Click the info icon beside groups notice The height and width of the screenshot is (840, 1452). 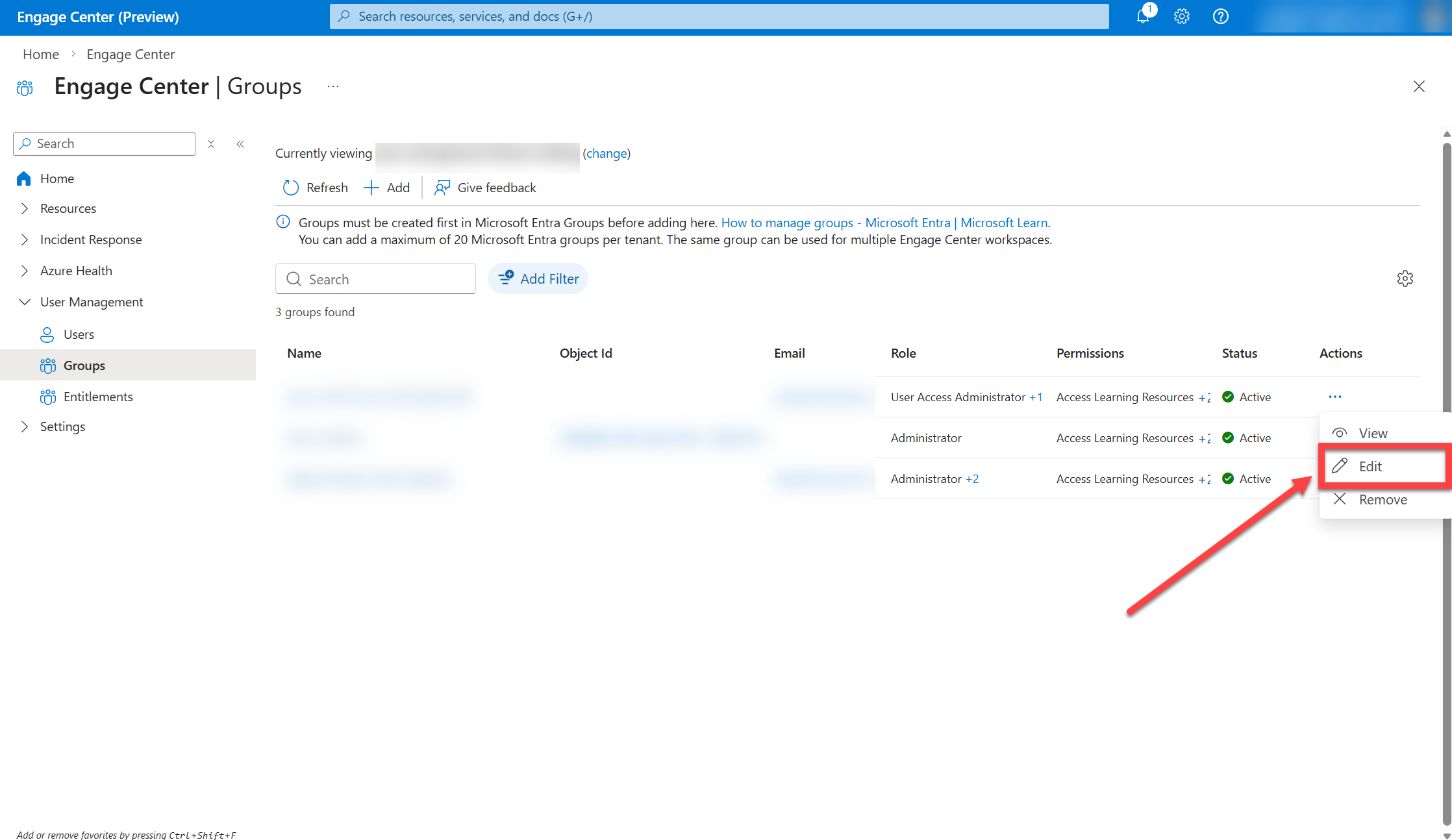click(x=283, y=222)
